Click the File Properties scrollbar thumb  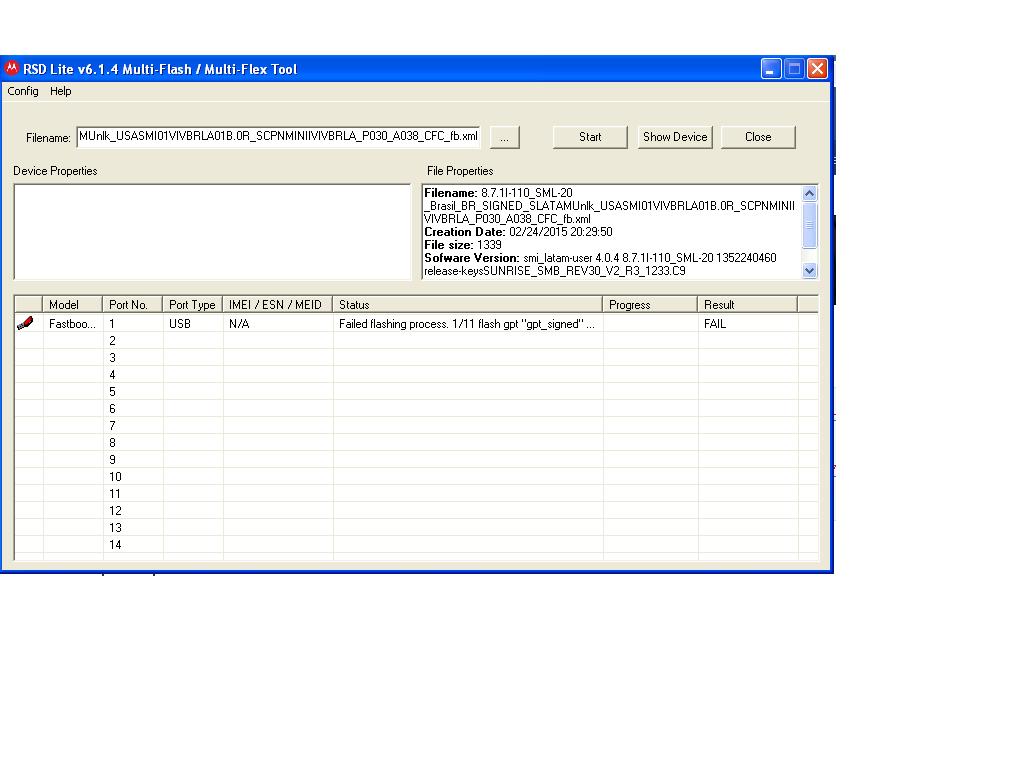click(809, 225)
